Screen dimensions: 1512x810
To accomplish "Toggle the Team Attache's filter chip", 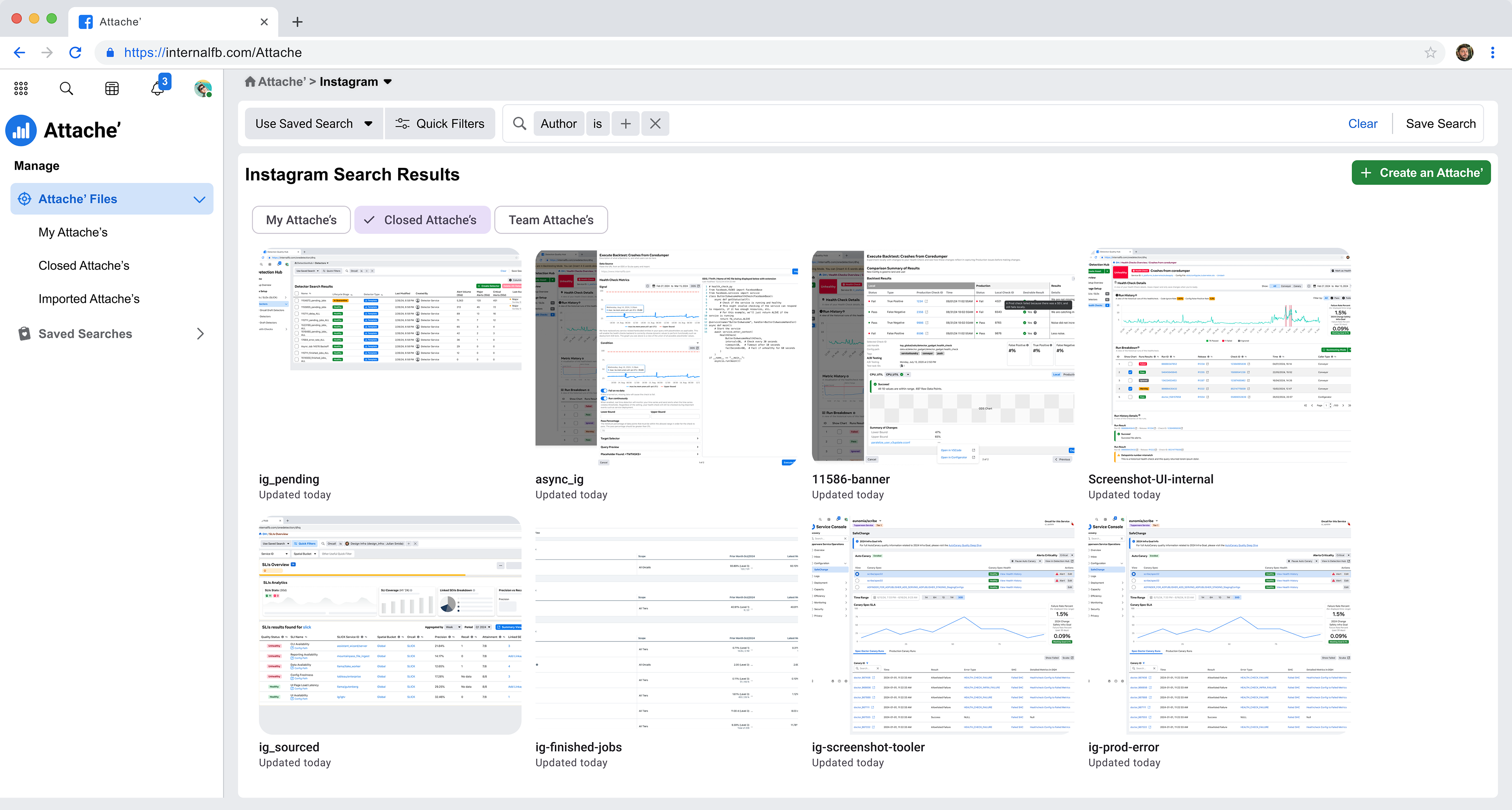I will click(x=550, y=220).
